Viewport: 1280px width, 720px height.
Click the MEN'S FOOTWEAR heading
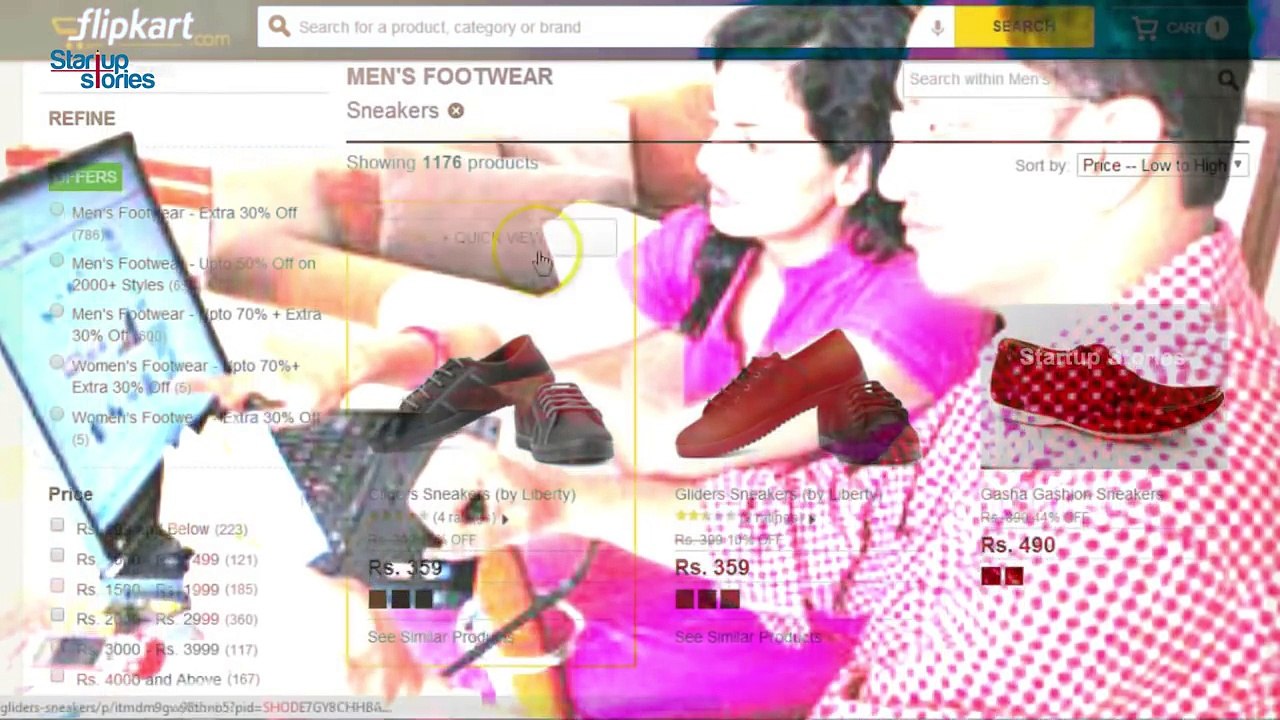pos(449,77)
